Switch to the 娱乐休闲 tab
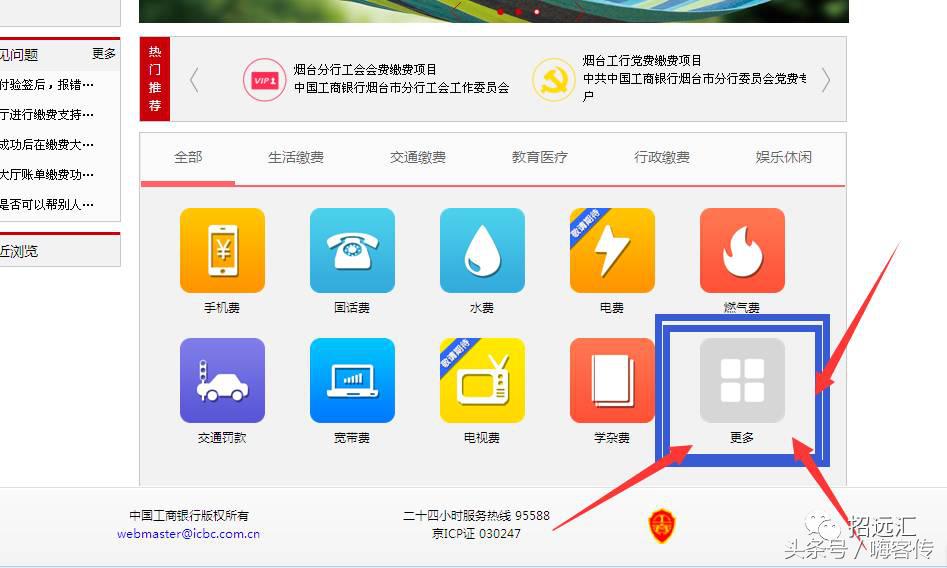 pyautogui.click(x=783, y=157)
